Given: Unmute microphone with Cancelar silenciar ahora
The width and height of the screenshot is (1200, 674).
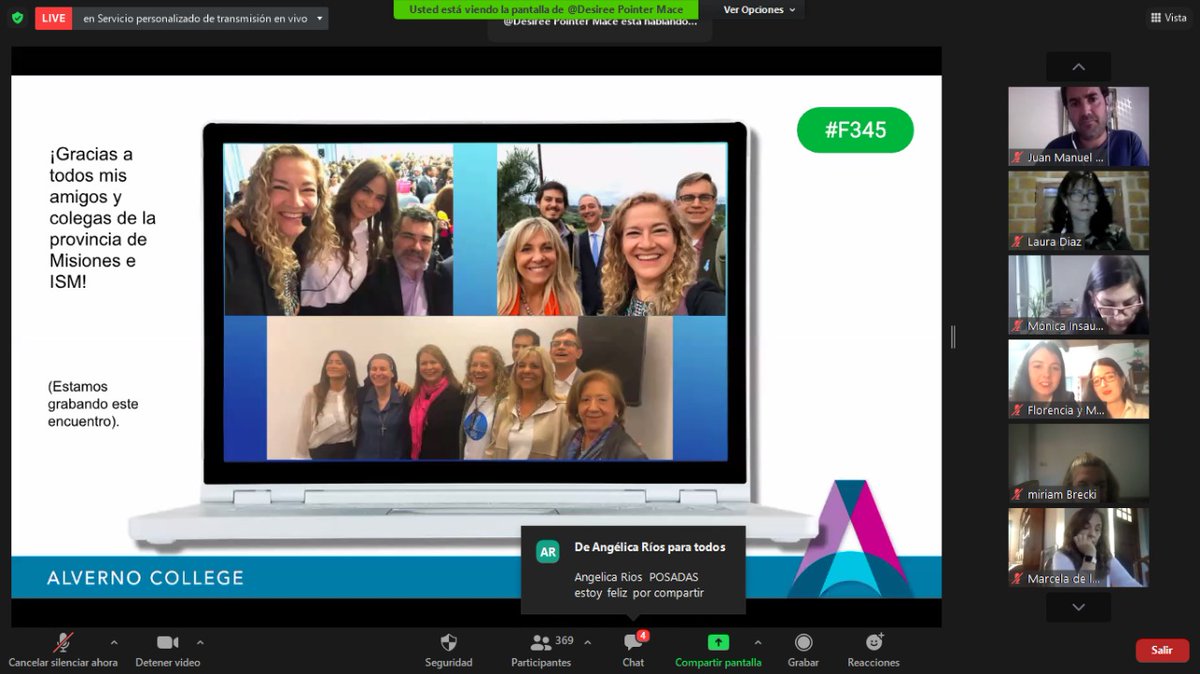Looking at the screenshot, I should pyautogui.click(x=63, y=650).
